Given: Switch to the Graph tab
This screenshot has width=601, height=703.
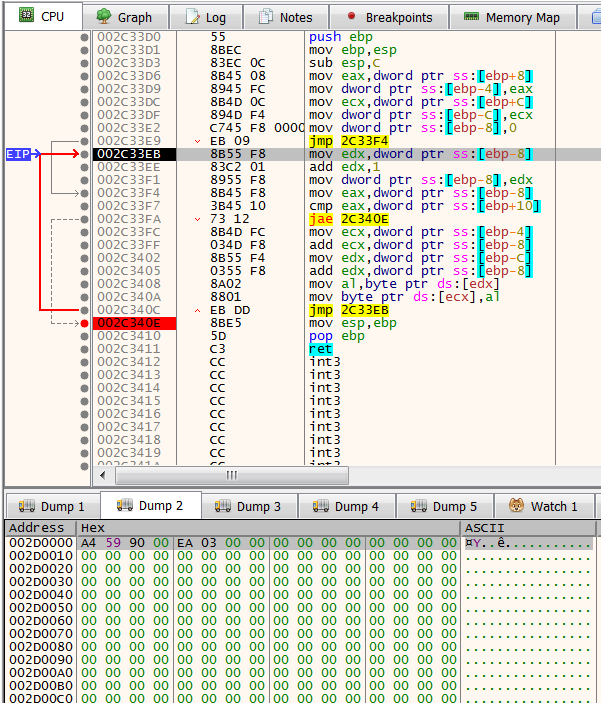Looking at the screenshot, I should coord(126,17).
